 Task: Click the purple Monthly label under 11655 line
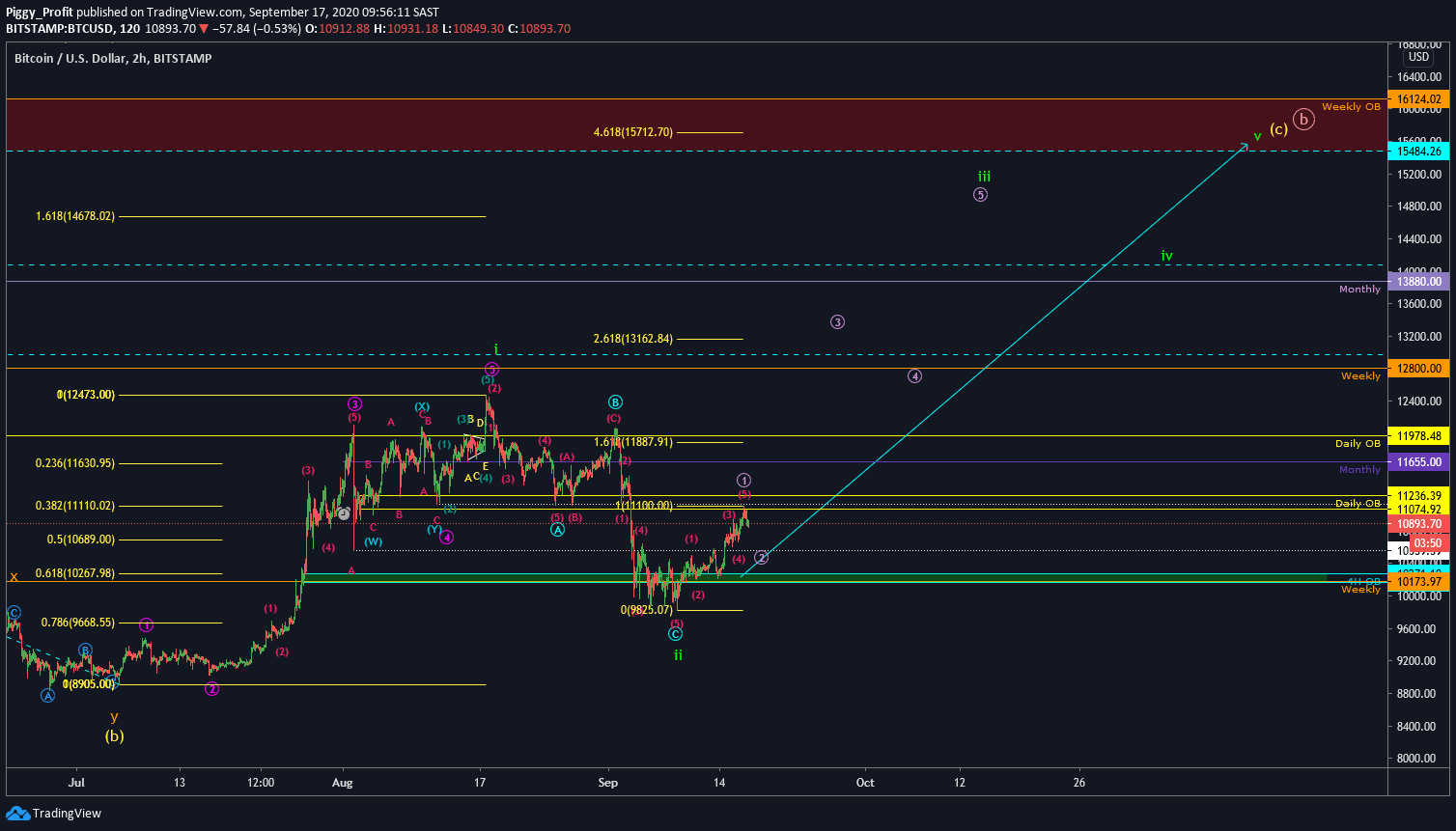click(x=1359, y=470)
